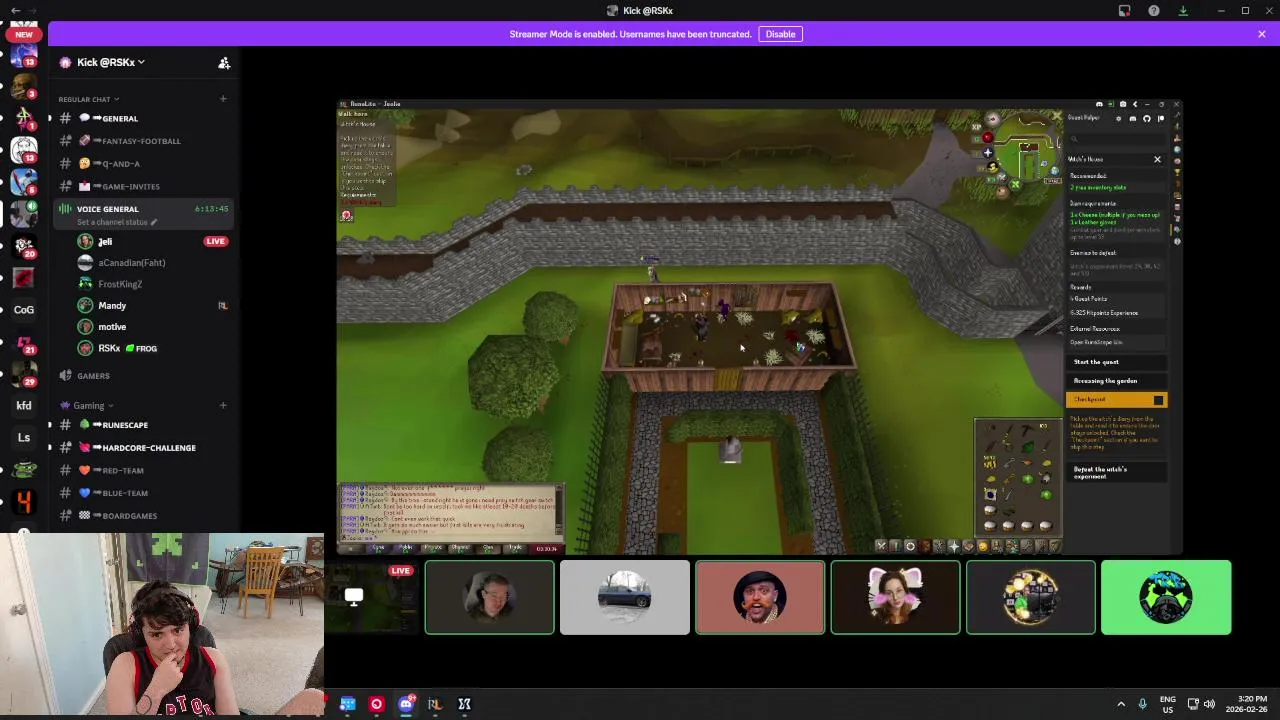The height and width of the screenshot is (720, 1280).
Task: Select the car avatar participant tile
Action: pyautogui.click(x=624, y=597)
